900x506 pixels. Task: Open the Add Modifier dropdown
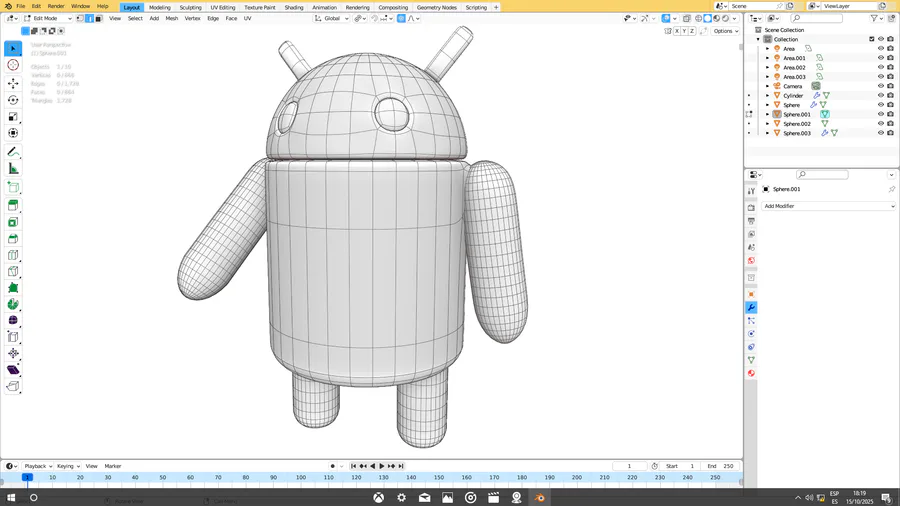coord(828,206)
